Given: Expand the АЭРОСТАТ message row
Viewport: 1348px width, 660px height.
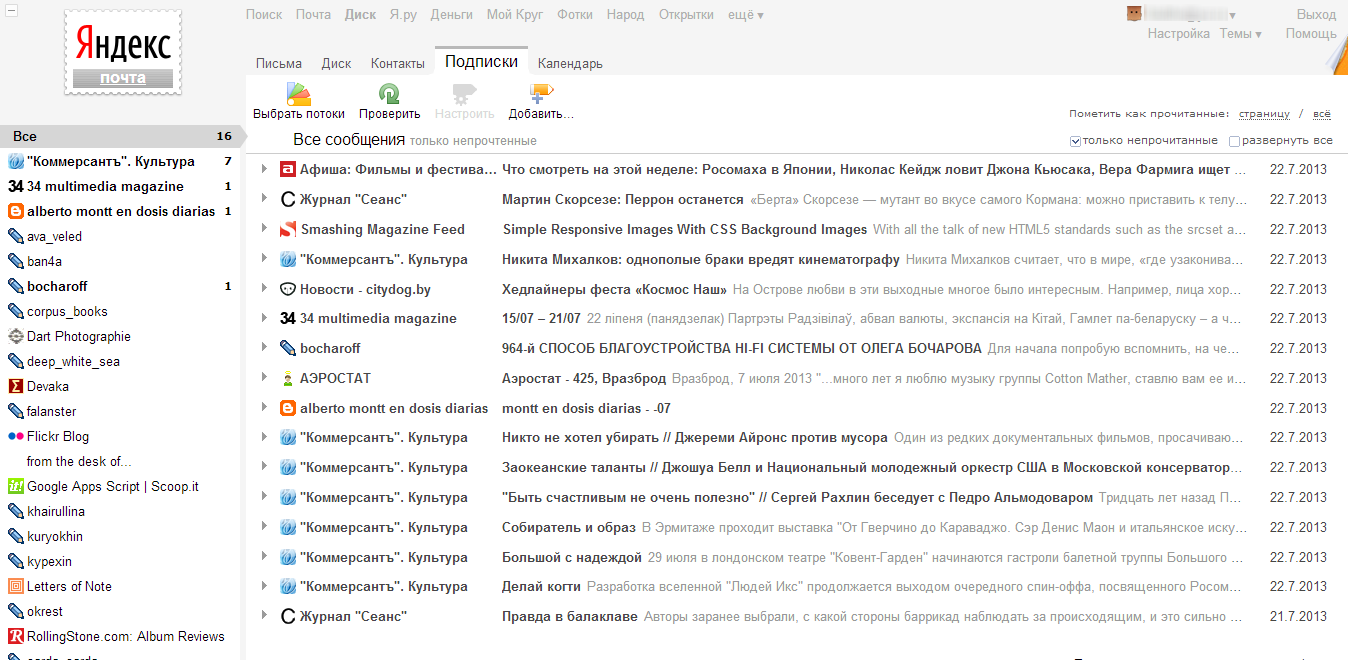Looking at the screenshot, I should pos(264,378).
